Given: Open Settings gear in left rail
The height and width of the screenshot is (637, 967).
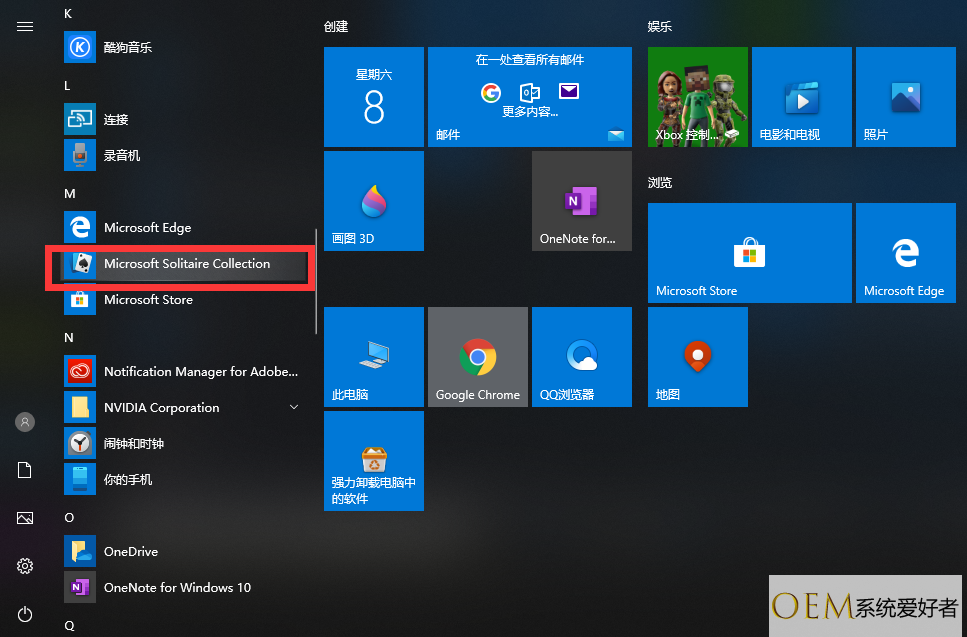Looking at the screenshot, I should [25, 566].
